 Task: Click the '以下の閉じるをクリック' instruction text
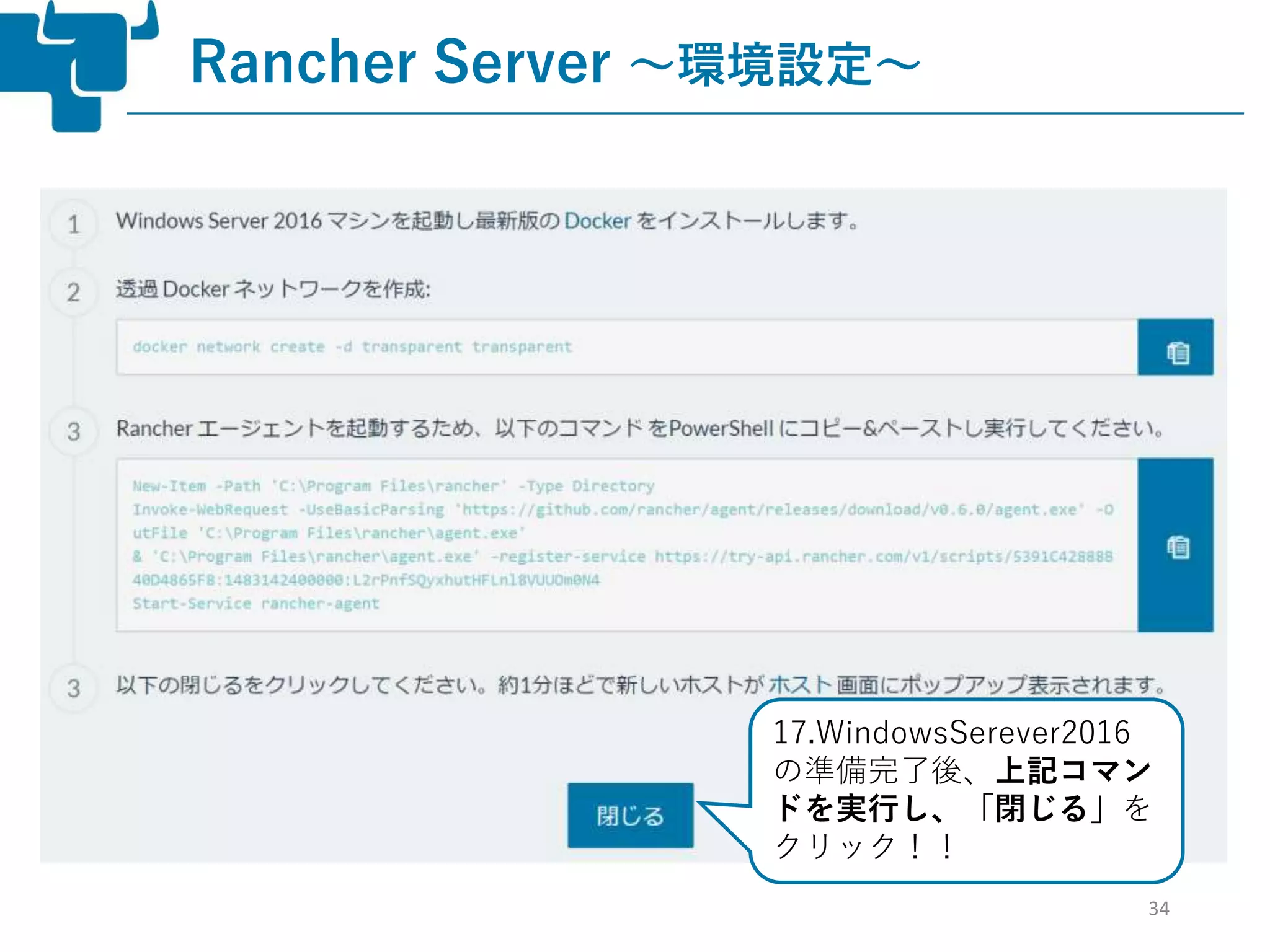tap(642, 685)
